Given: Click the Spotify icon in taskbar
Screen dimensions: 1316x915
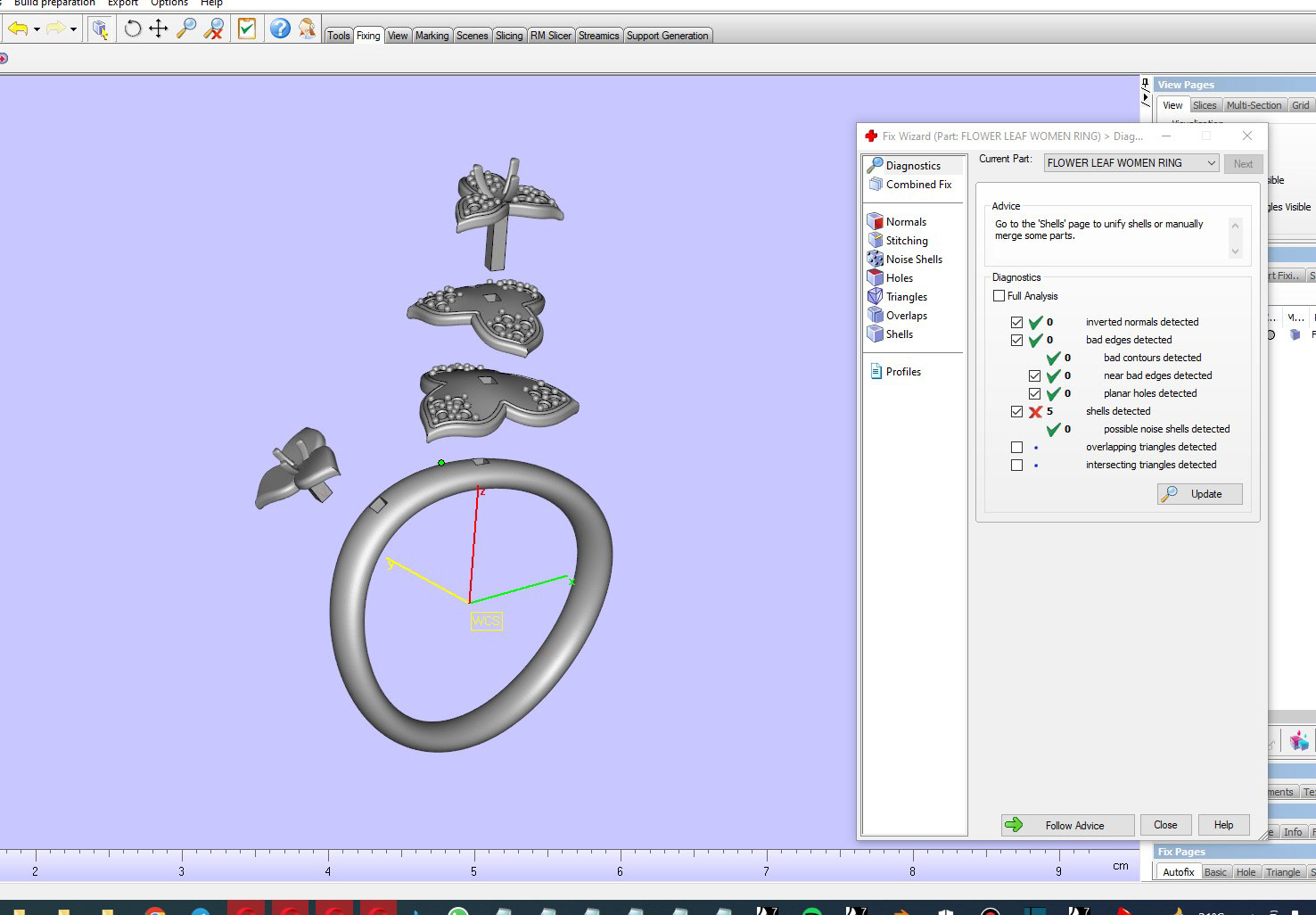Looking at the screenshot, I should pos(811,911).
